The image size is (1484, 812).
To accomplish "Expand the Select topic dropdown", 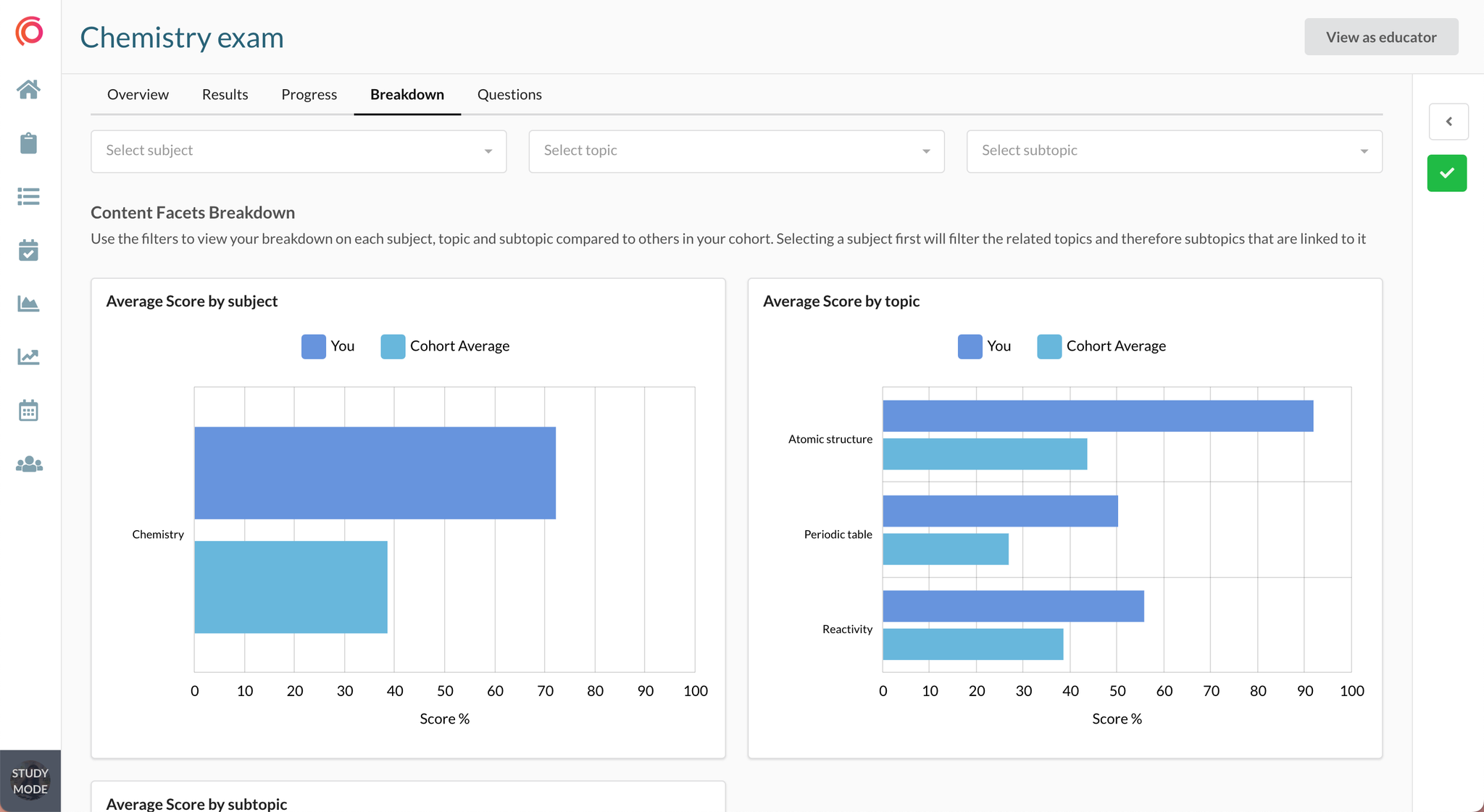I will pos(735,151).
